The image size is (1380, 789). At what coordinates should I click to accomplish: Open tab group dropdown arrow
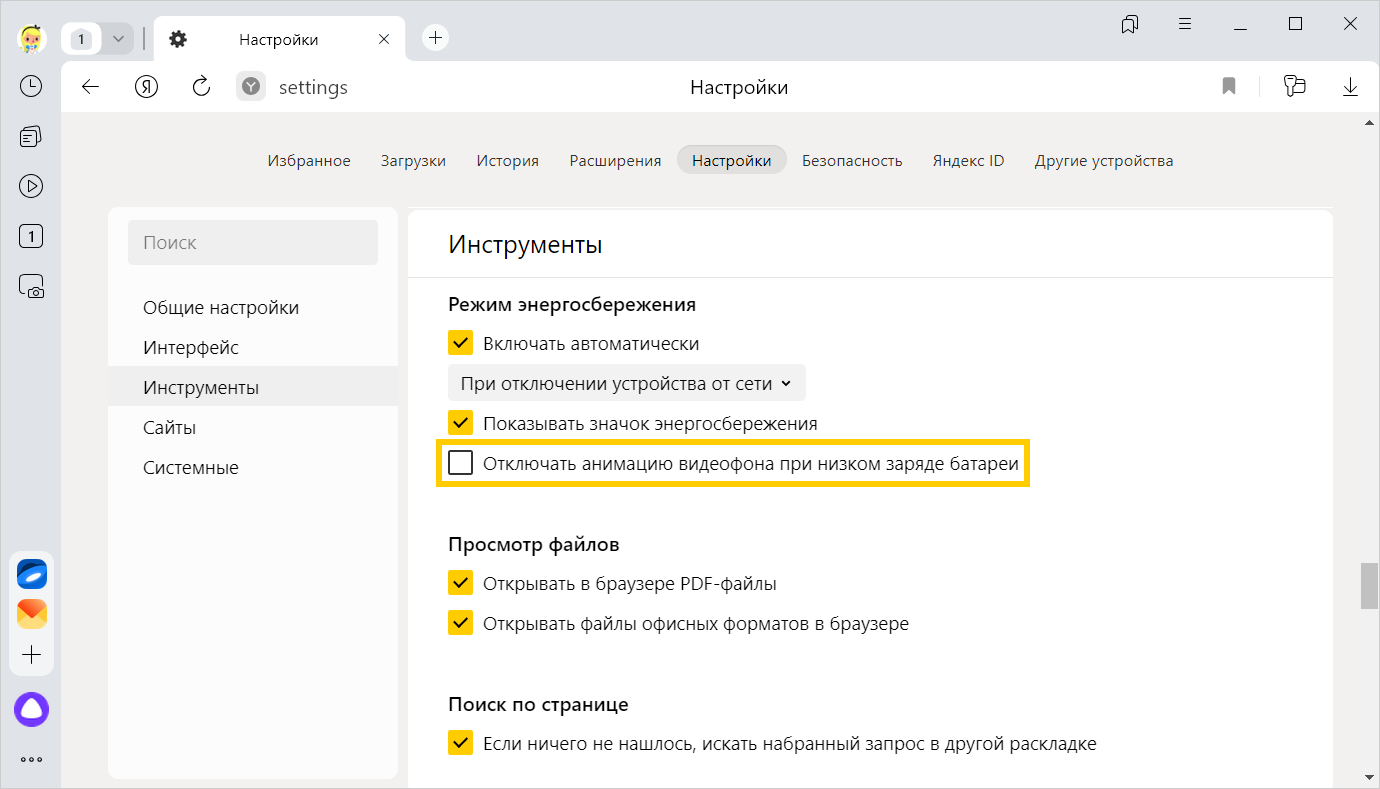pyautogui.click(x=118, y=39)
